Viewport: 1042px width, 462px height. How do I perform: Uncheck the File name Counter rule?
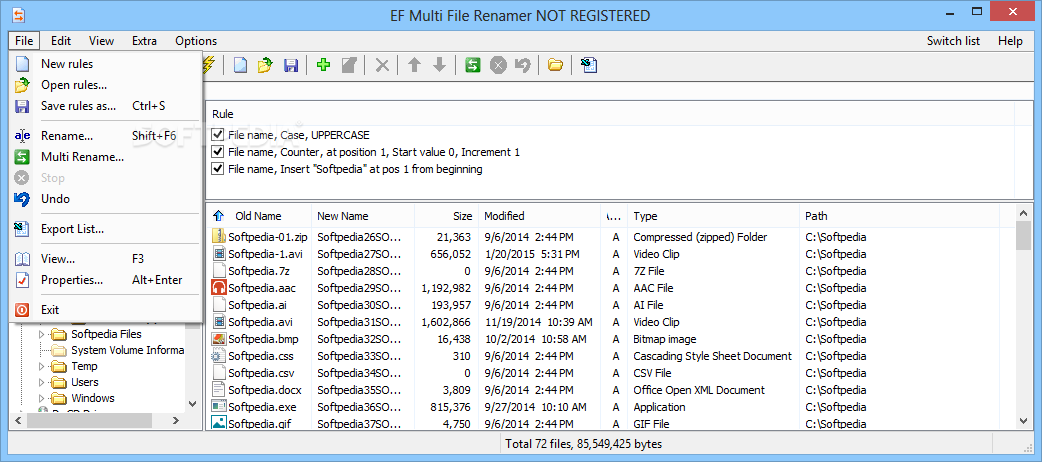217,152
